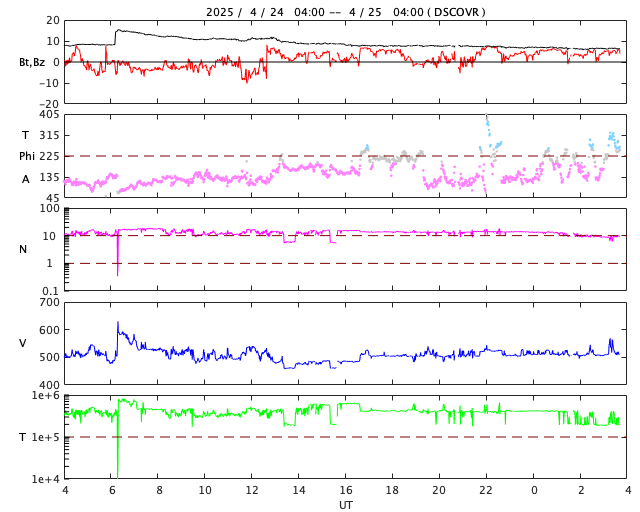
Task: Click the "12" hour label on the UT axis
Action: 252,490
